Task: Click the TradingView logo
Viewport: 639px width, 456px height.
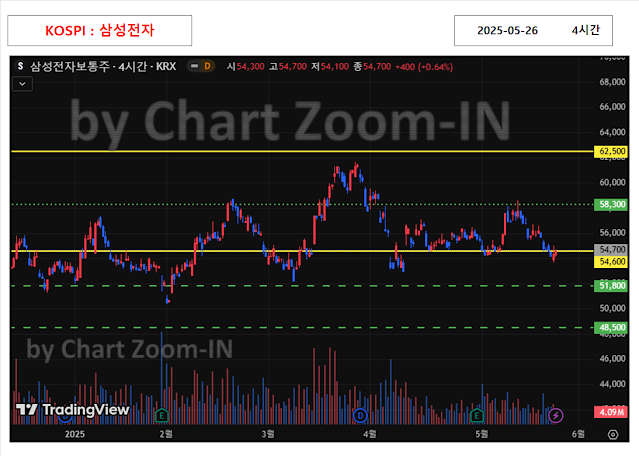Action: 73,409
